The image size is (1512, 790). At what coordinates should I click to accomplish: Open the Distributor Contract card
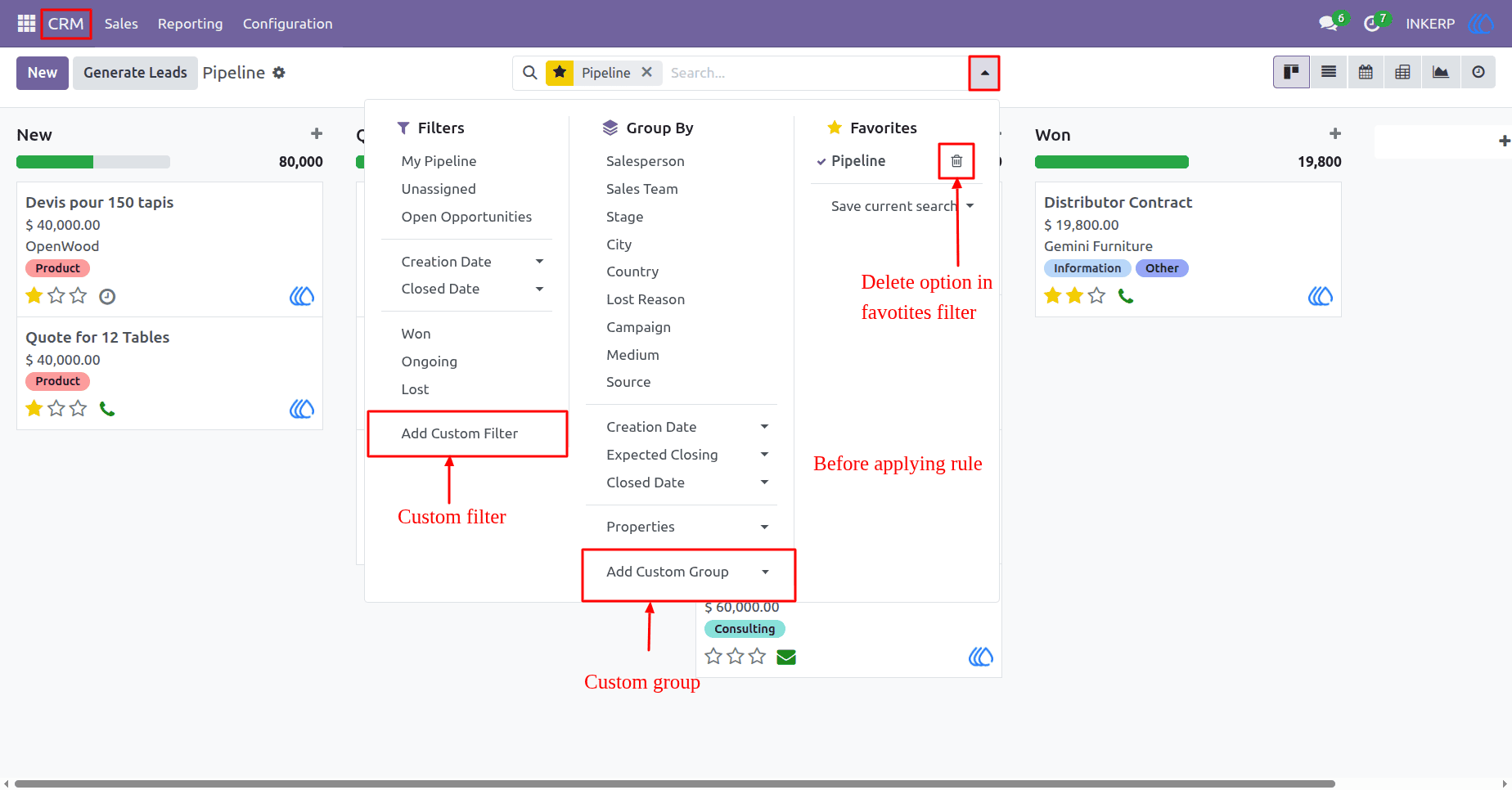pos(1188,249)
